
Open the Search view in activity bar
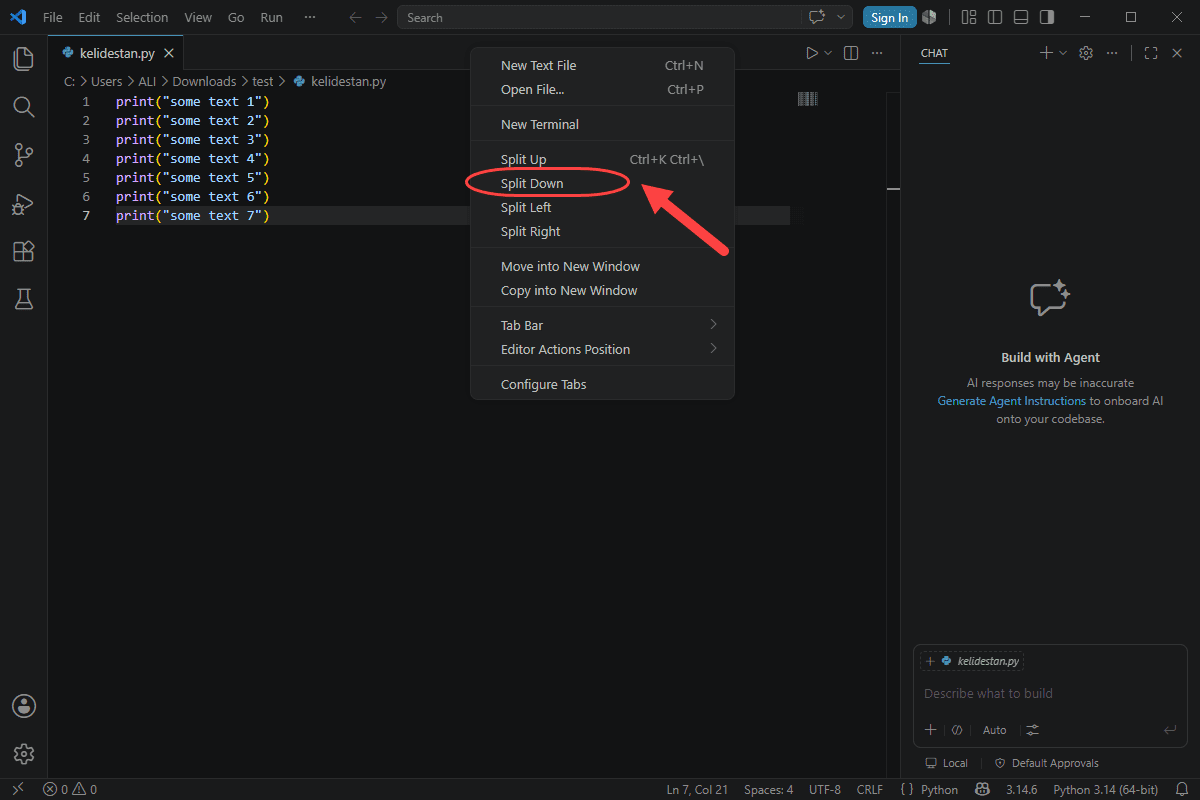point(23,106)
